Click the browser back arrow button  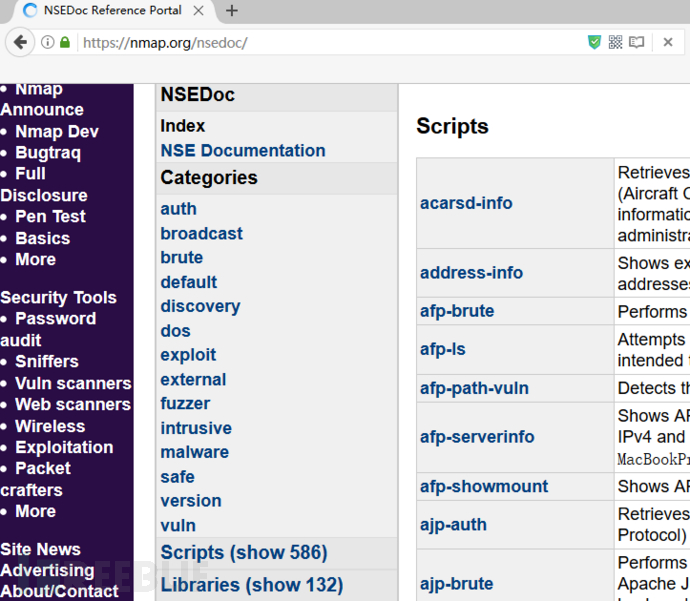pos(19,43)
